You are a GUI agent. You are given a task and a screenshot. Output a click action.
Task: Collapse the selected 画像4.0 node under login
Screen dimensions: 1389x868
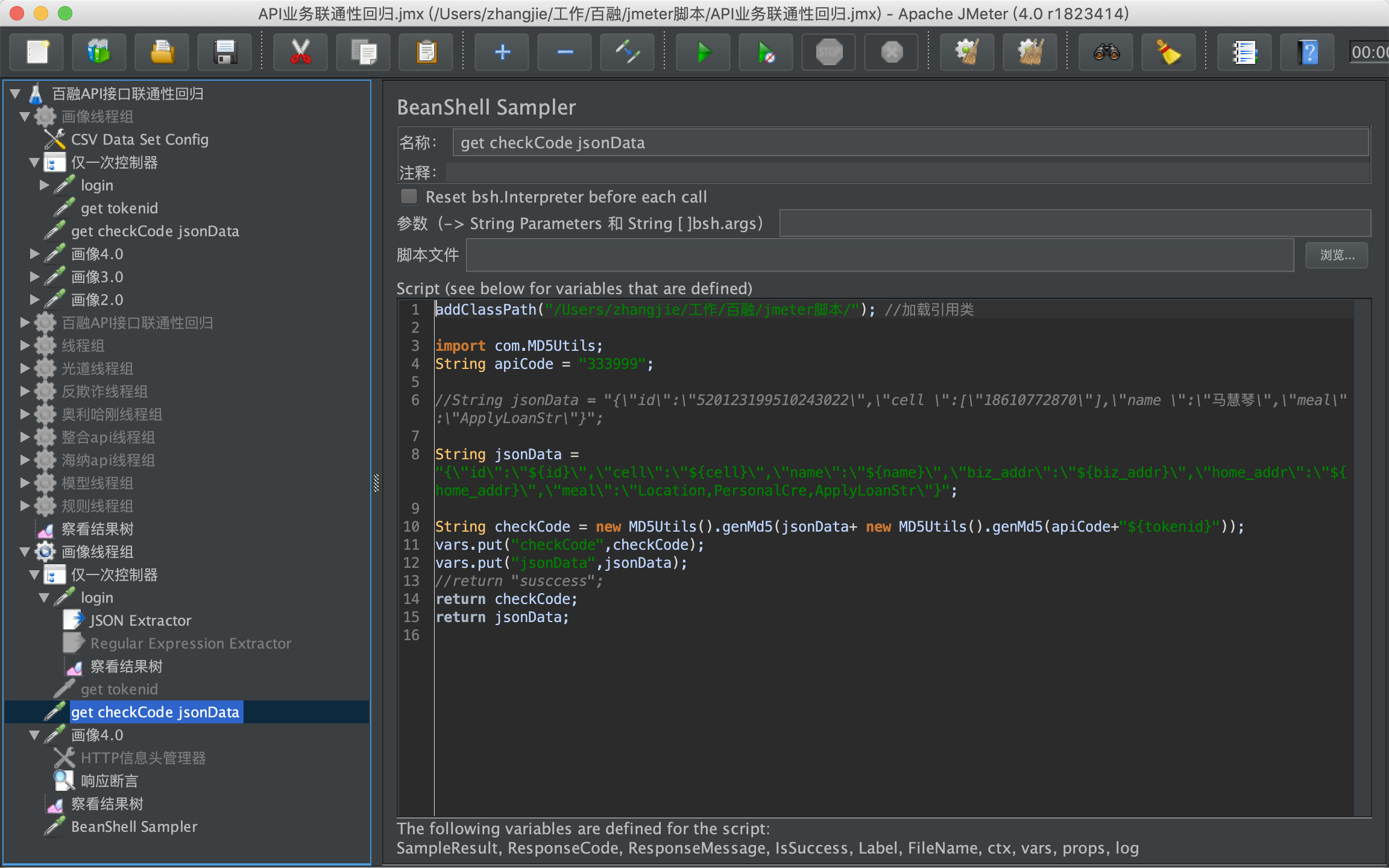coord(35,735)
